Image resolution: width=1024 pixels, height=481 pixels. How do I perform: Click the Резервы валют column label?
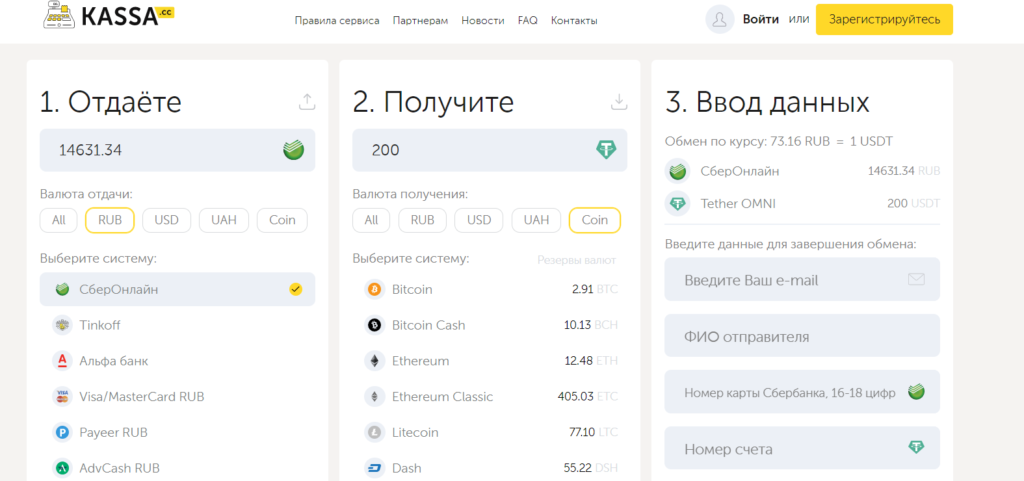click(577, 260)
